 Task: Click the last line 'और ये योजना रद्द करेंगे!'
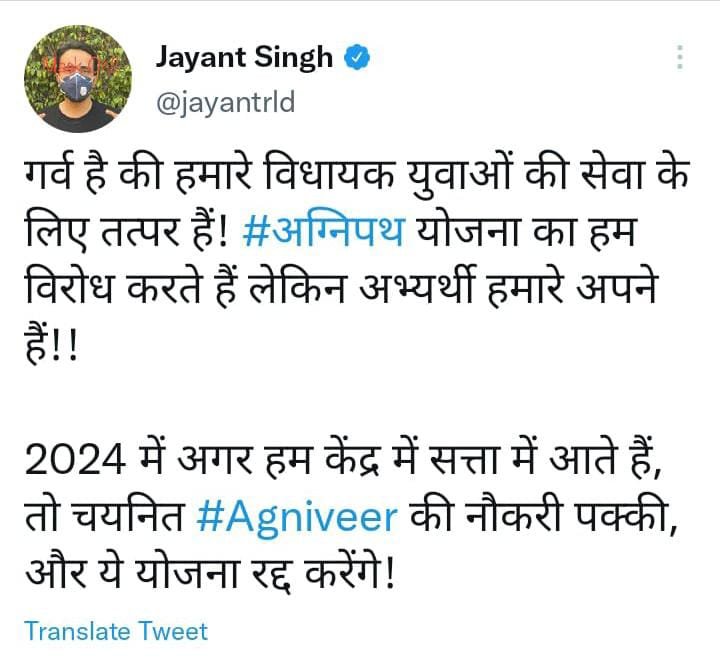210,575
